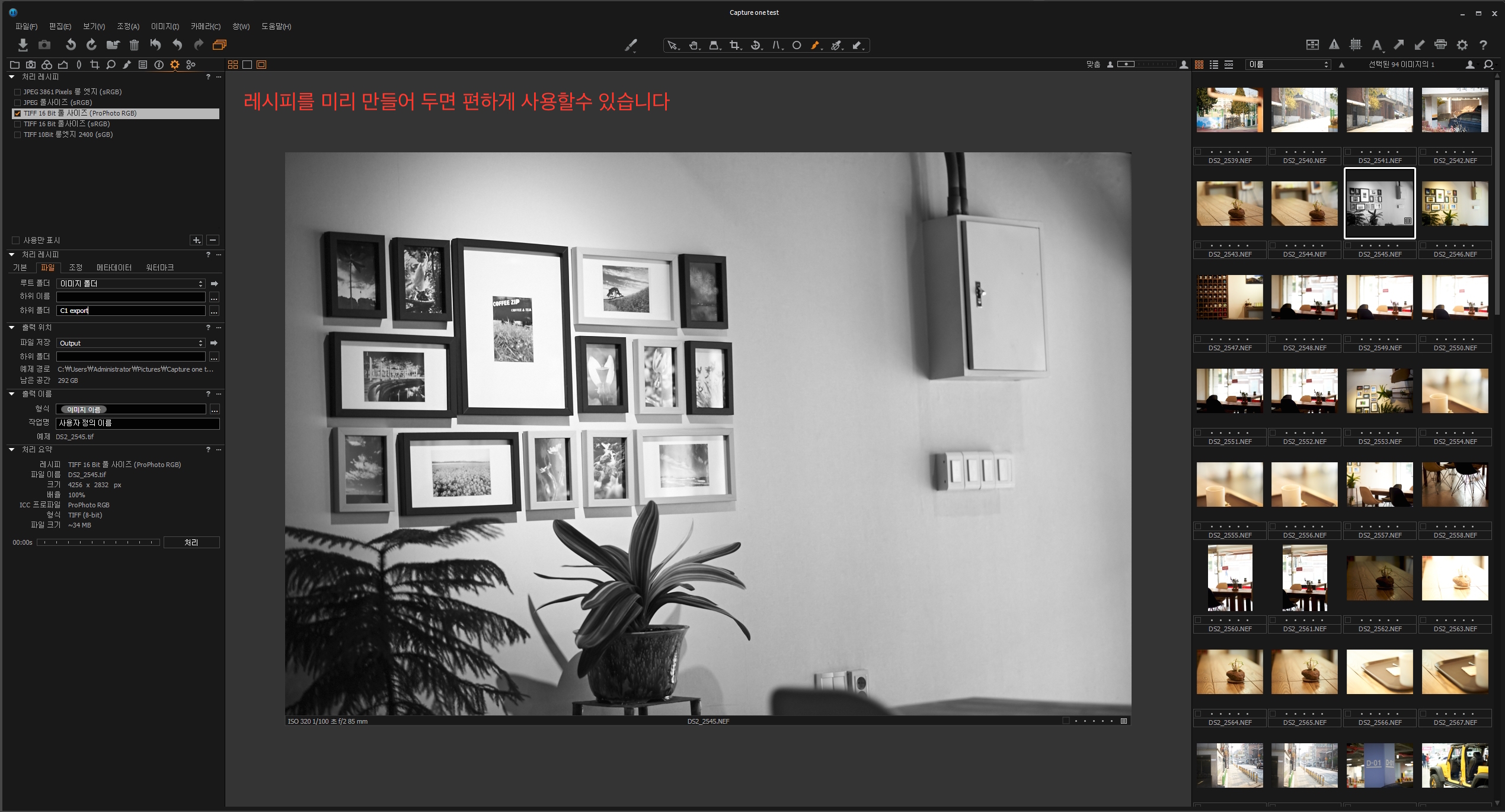Image resolution: width=1505 pixels, height=812 pixels.
Task: Open the Camera menu
Action: [205, 27]
